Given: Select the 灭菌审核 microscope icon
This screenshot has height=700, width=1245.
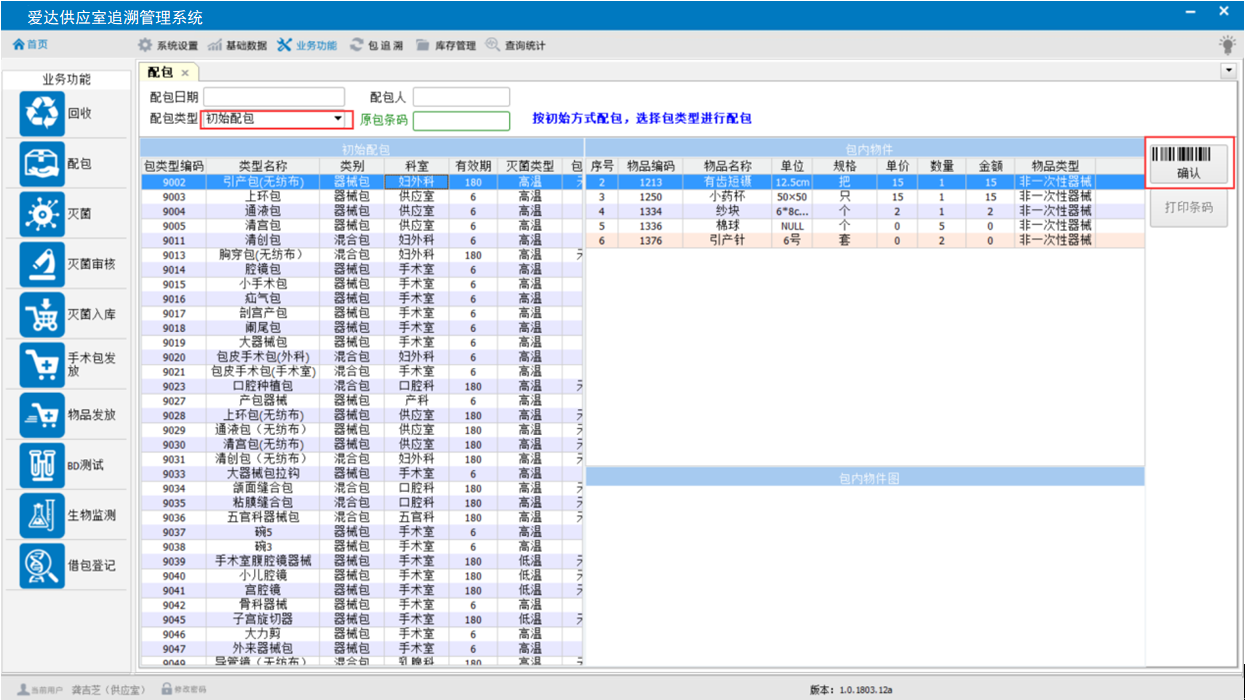Looking at the screenshot, I should coord(42,264).
